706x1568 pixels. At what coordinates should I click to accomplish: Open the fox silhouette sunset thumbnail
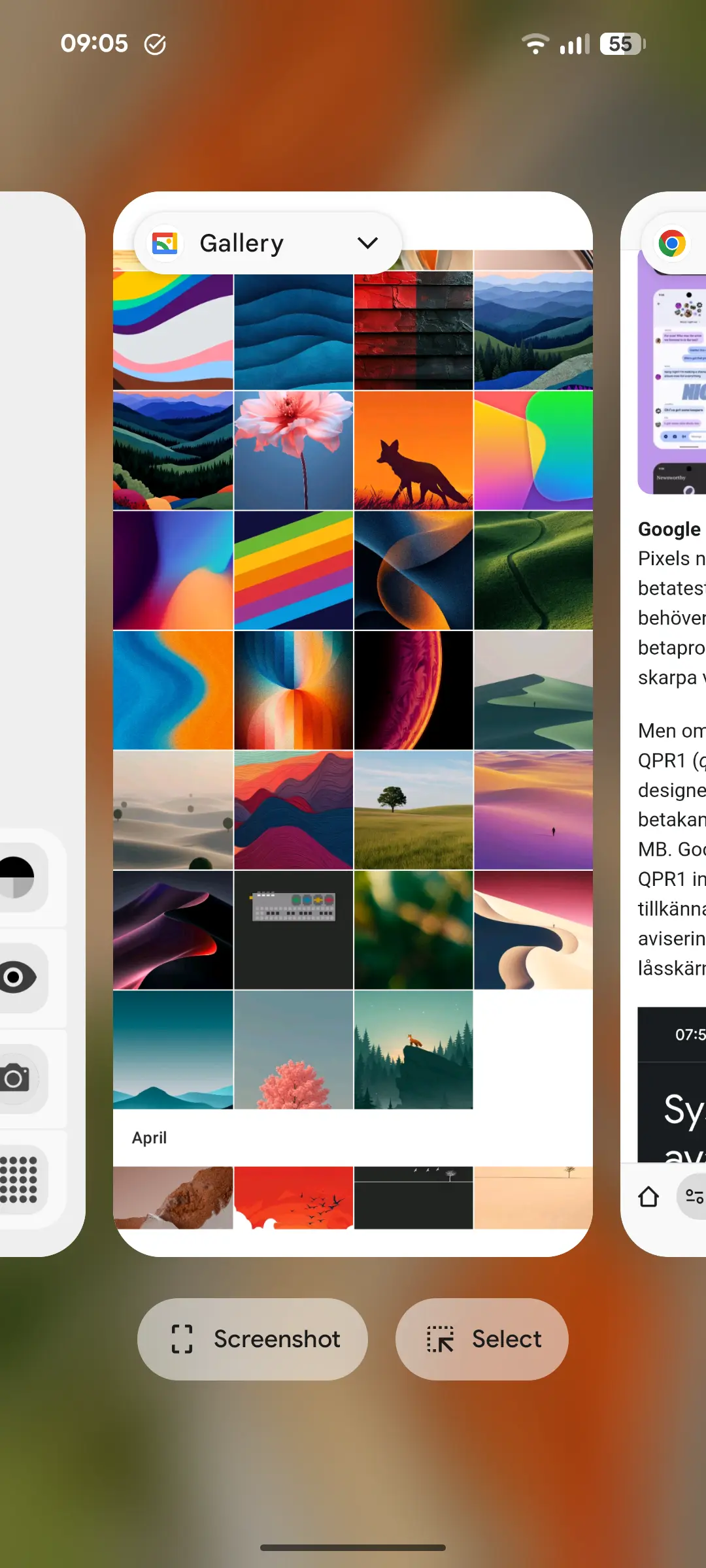(413, 451)
